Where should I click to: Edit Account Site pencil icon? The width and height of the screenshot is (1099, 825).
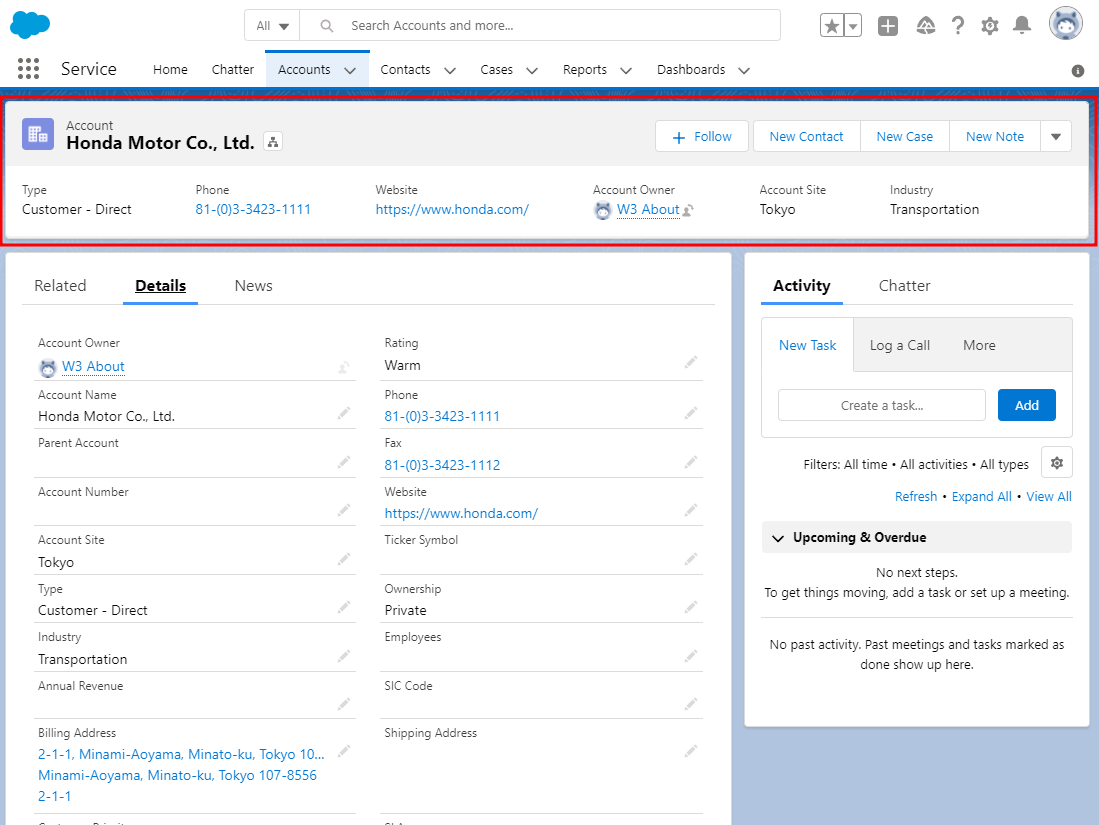(343, 559)
